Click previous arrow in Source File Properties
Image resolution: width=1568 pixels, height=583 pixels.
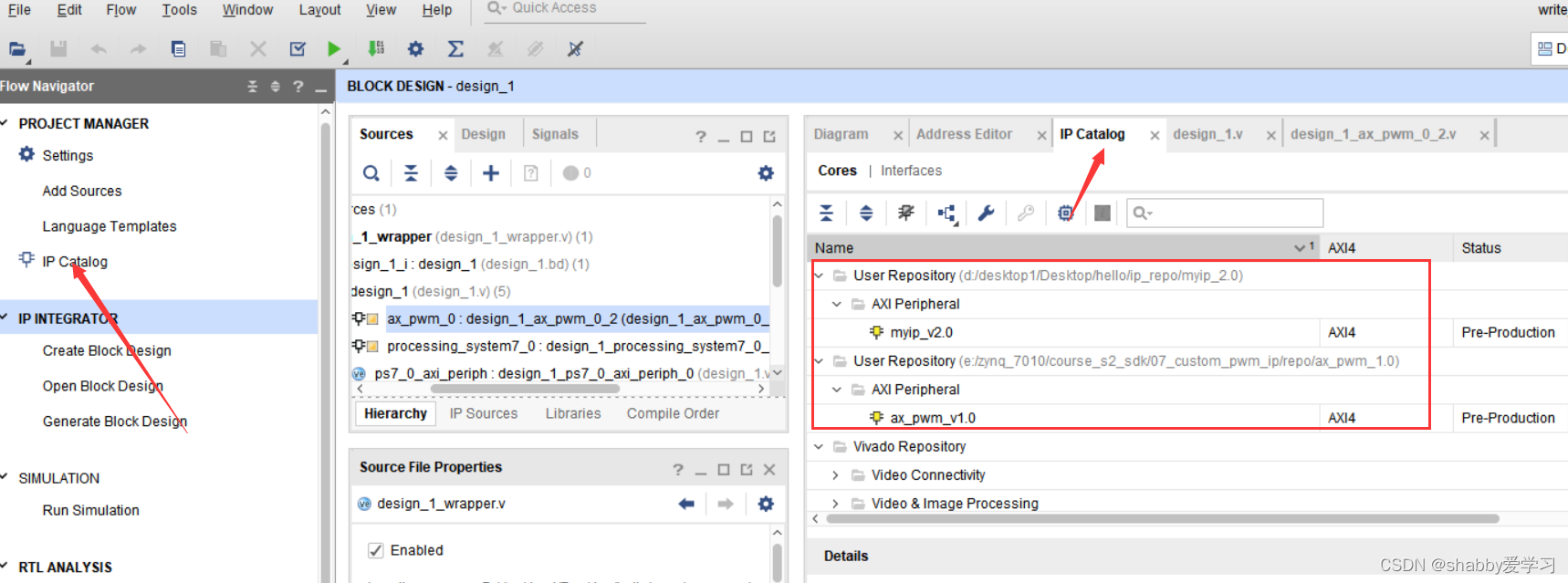tap(686, 504)
